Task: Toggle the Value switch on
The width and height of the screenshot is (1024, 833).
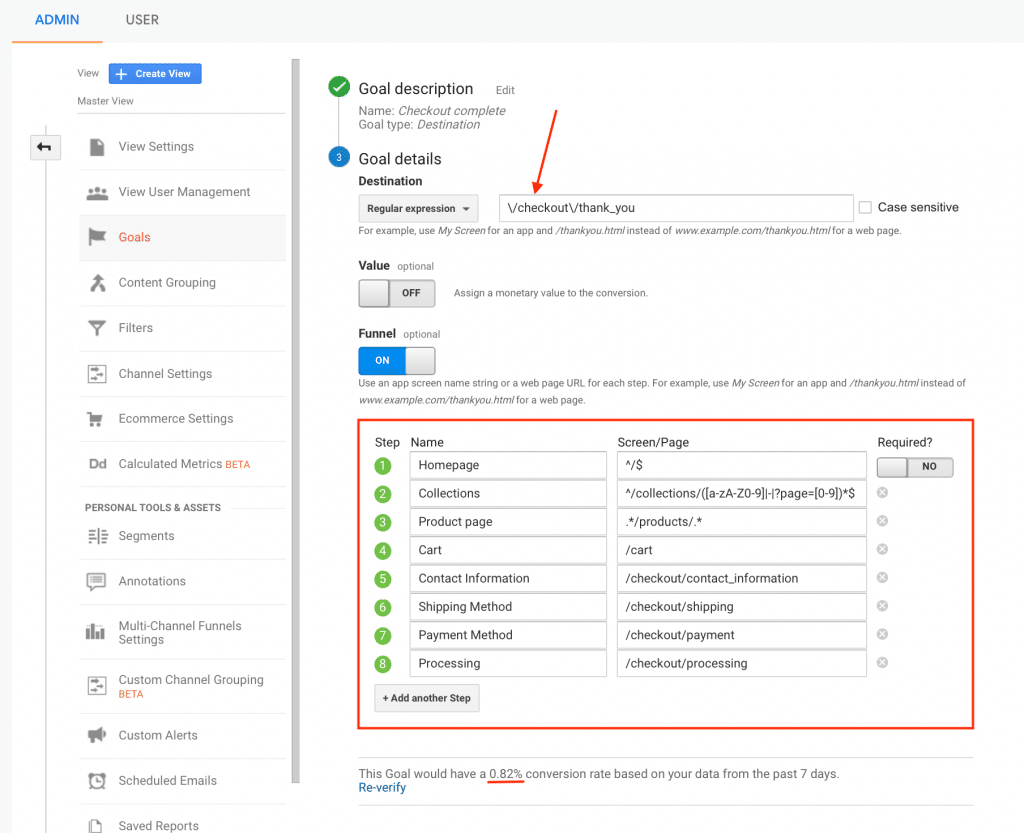Action: tap(396, 293)
